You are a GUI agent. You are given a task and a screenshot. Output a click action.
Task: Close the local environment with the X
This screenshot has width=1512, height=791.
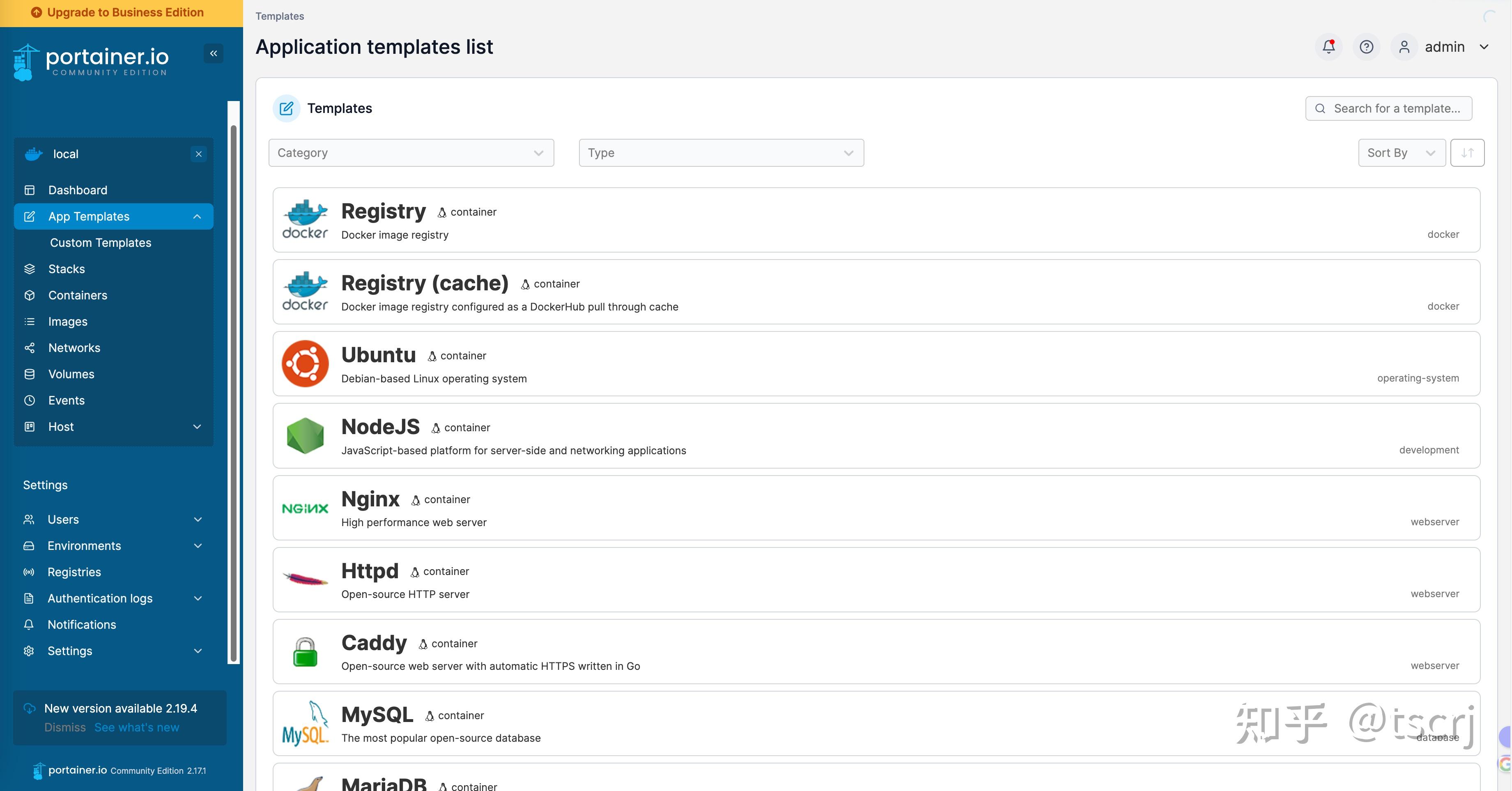[199, 154]
